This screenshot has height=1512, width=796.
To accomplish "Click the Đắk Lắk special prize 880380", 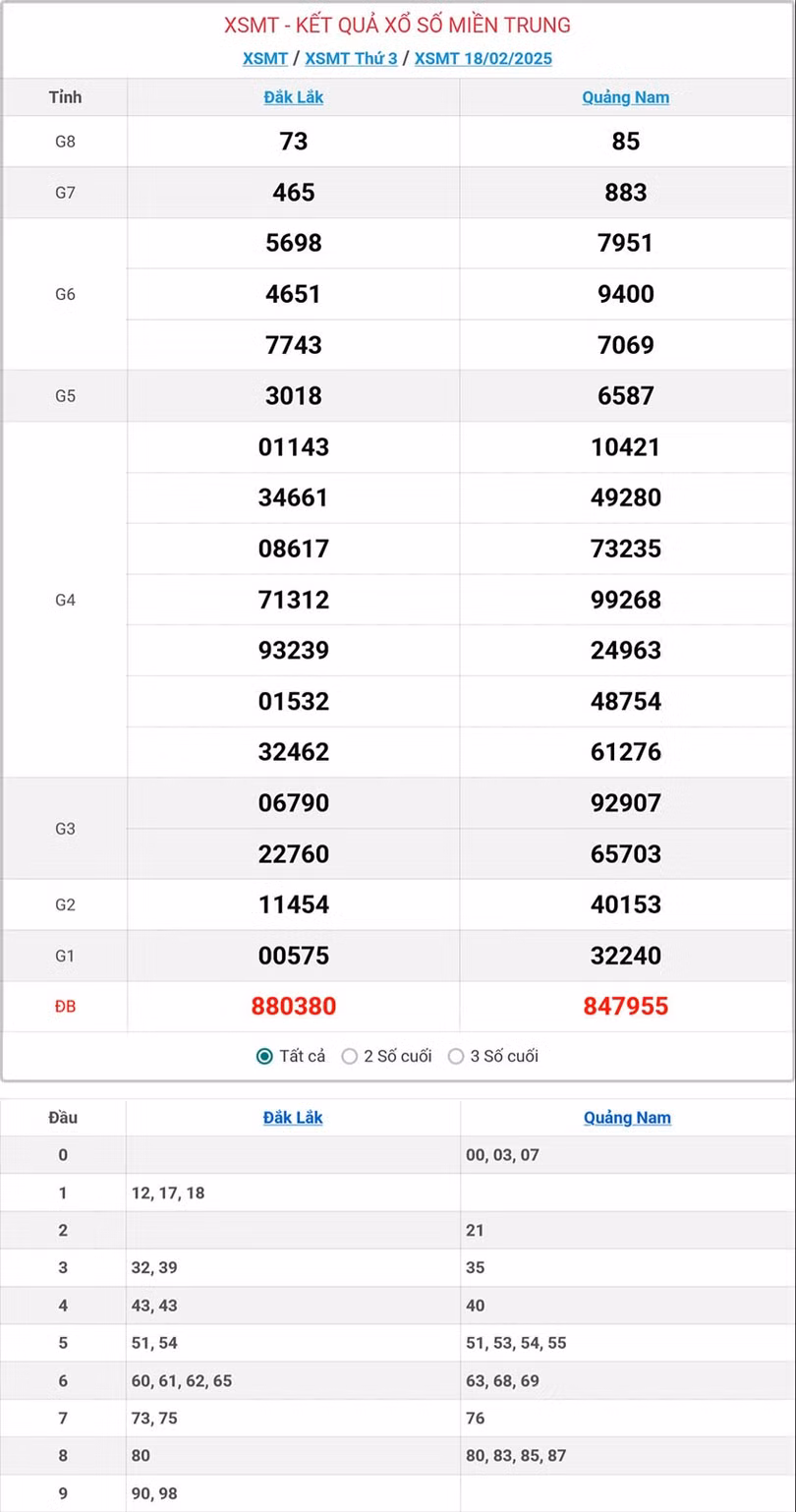I will [x=294, y=1006].
